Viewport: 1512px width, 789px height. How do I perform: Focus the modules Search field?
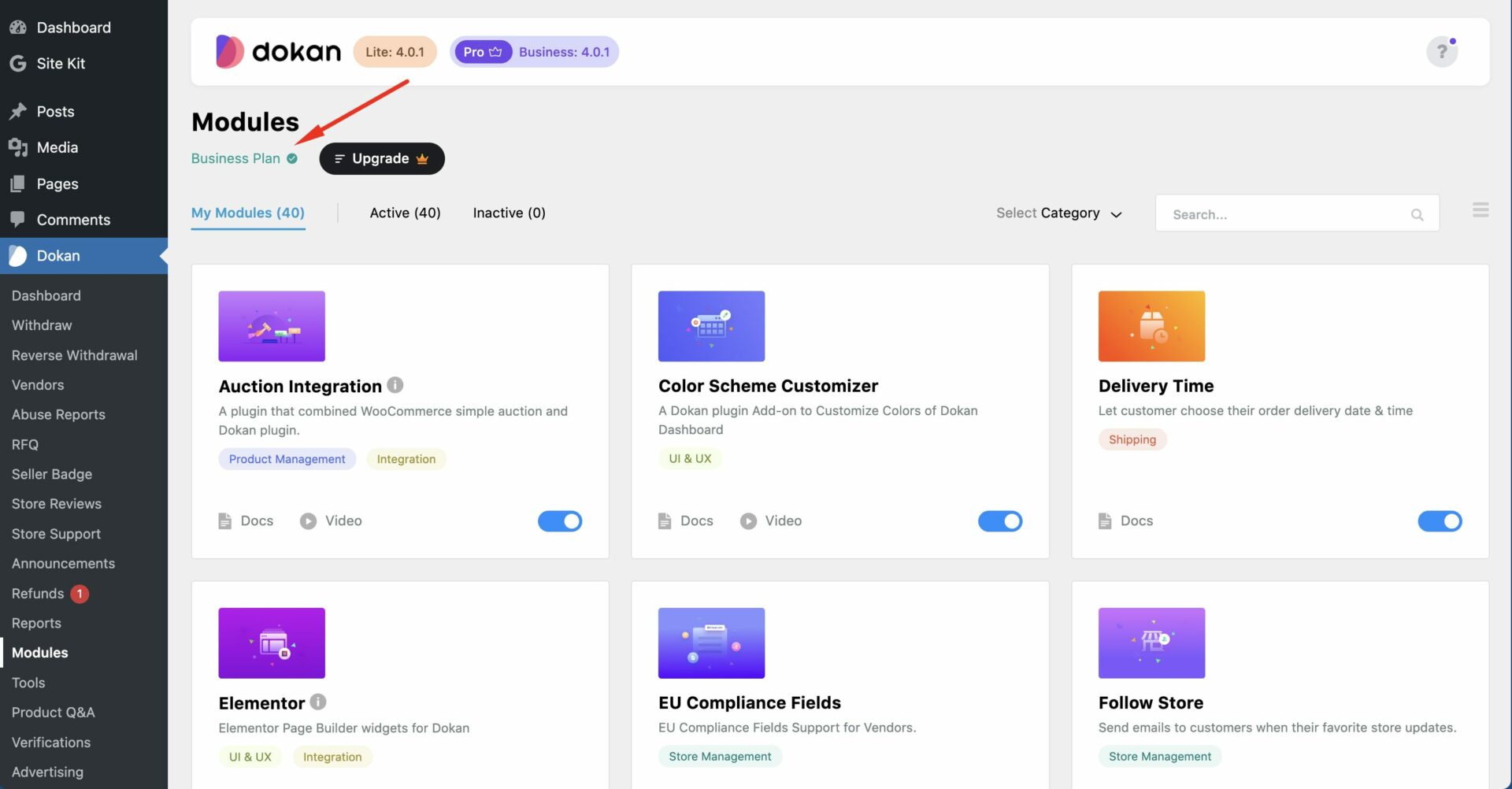[x=1297, y=213]
